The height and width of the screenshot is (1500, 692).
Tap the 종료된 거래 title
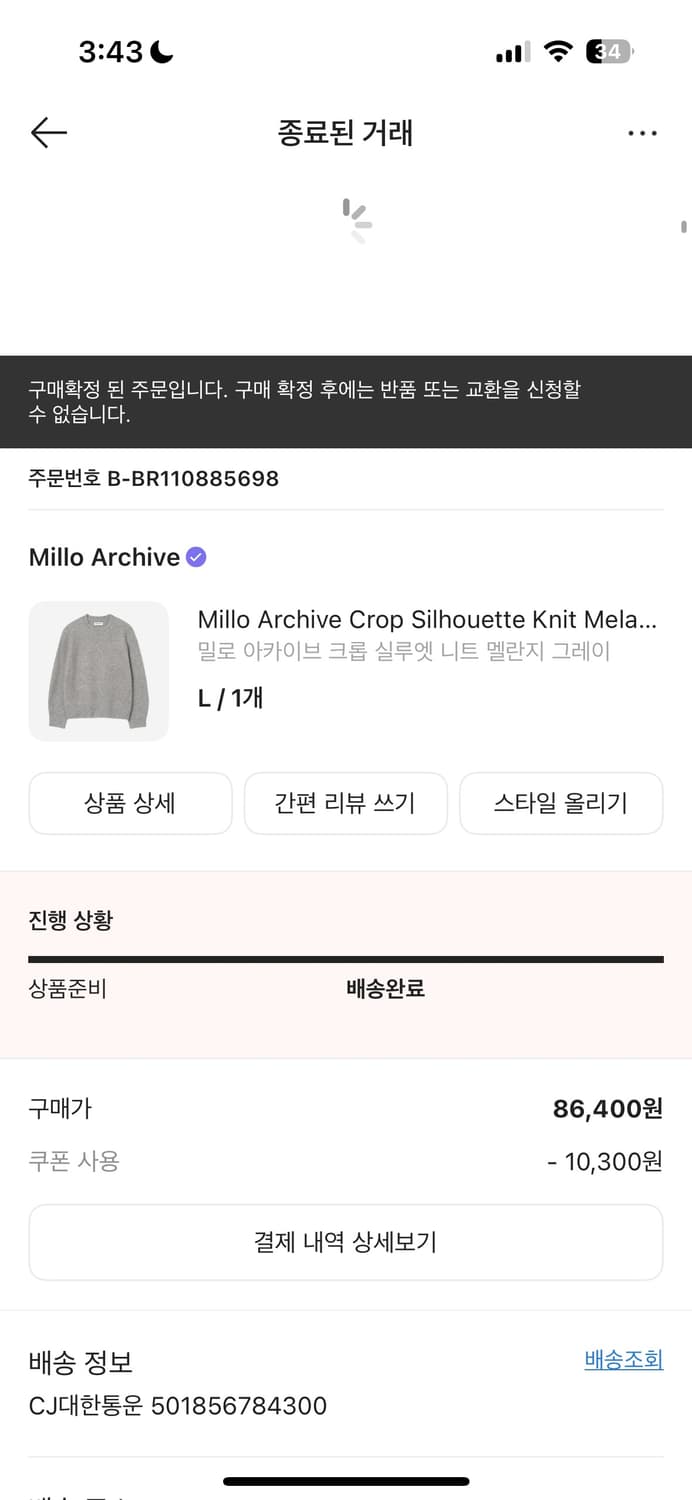pyautogui.click(x=345, y=133)
